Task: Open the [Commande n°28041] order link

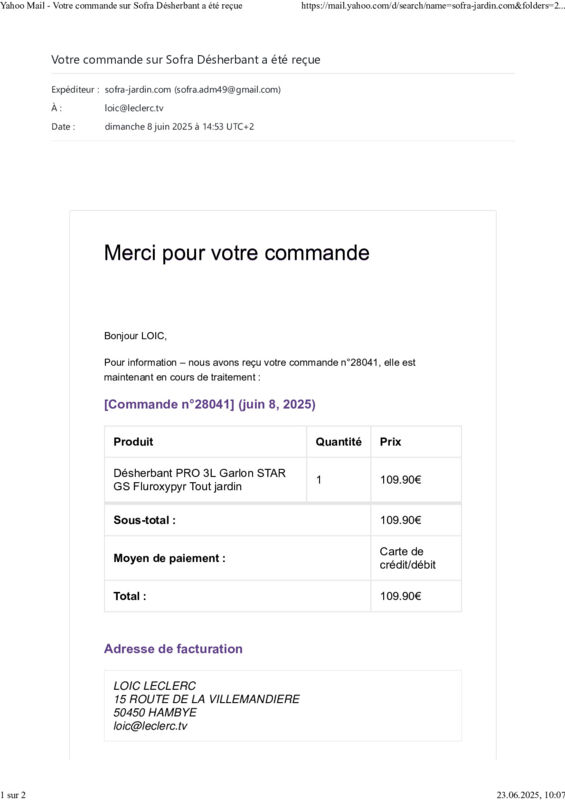Action: (210, 404)
